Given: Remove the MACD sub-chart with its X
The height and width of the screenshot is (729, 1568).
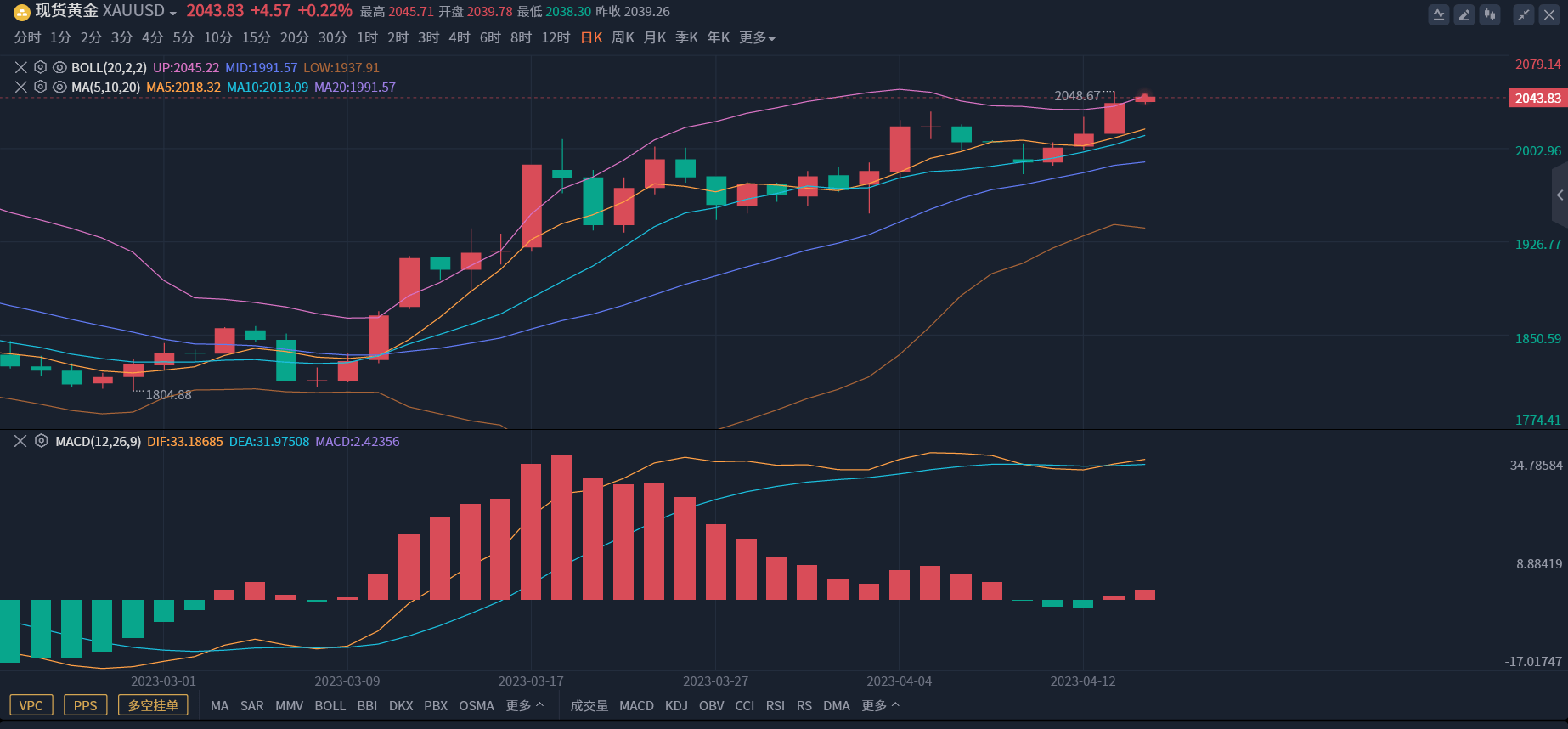Looking at the screenshot, I should (x=20, y=441).
